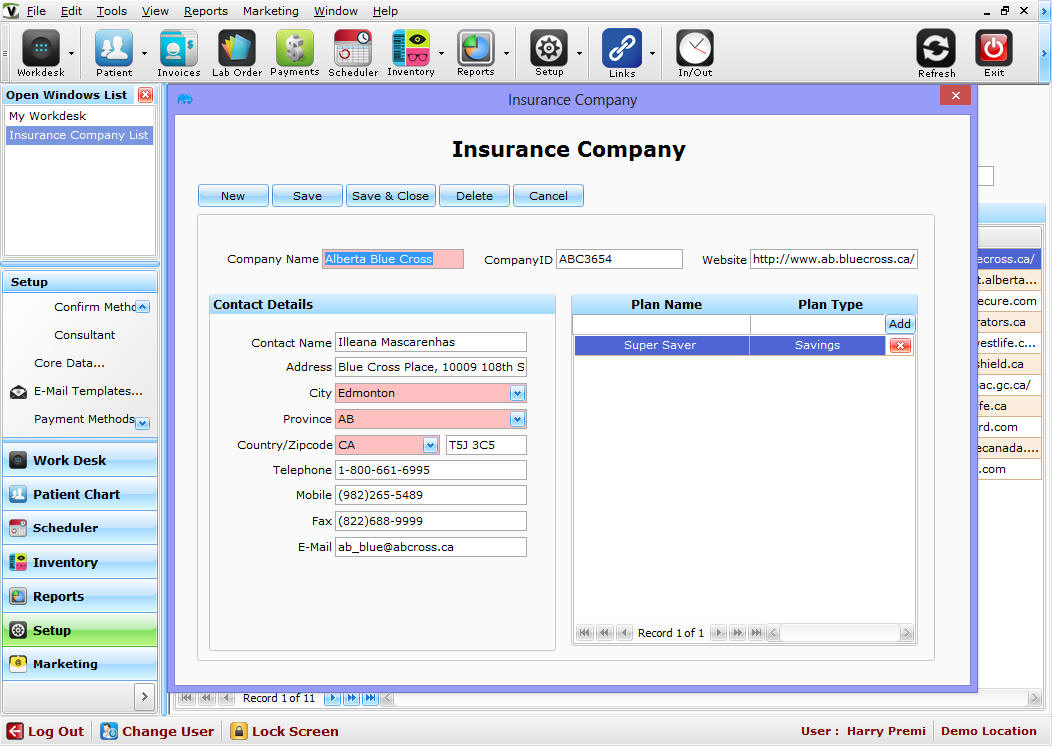The height and width of the screenshot is (746, 1052).
Task: Expand the Links toolbar dropdown arrow
Action: pyautogui.click(x=652, y=53)
